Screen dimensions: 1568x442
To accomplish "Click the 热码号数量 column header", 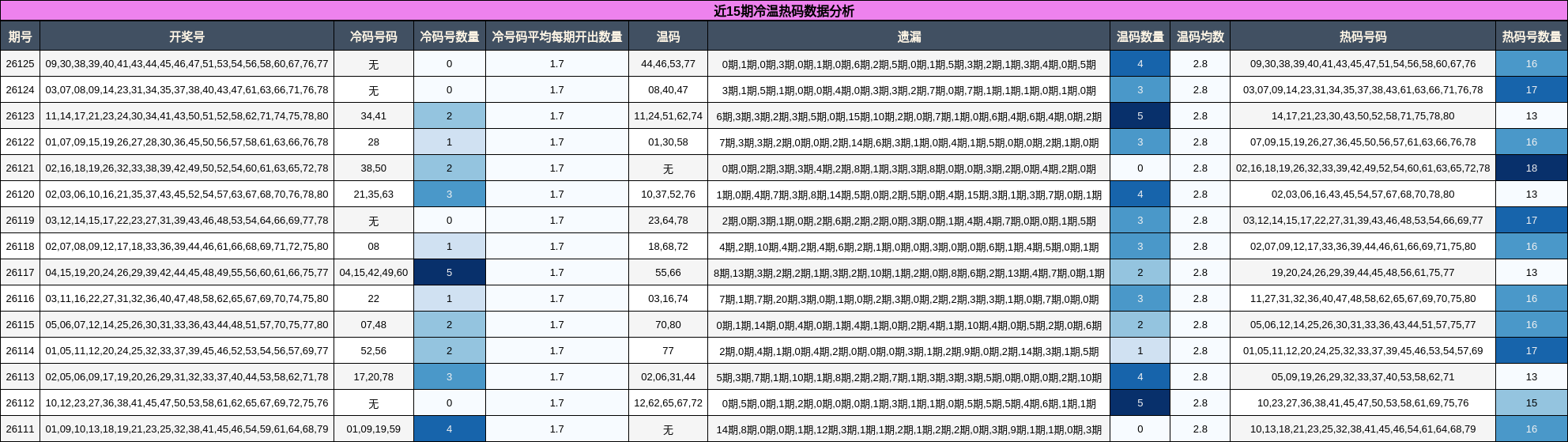I will click(1532, 36).
